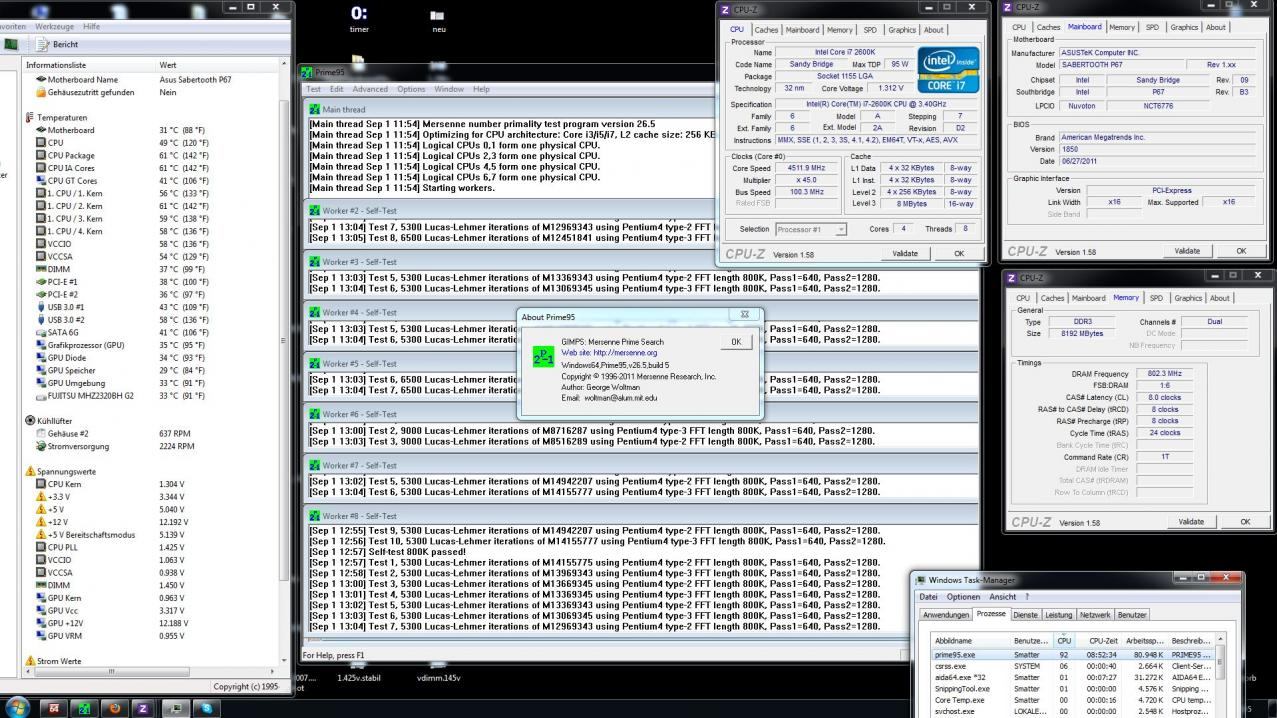The width and height of the screenshot is (1277, 718).
Task: Select the Core Temp.exe process row
Action: coord(1074,700)
